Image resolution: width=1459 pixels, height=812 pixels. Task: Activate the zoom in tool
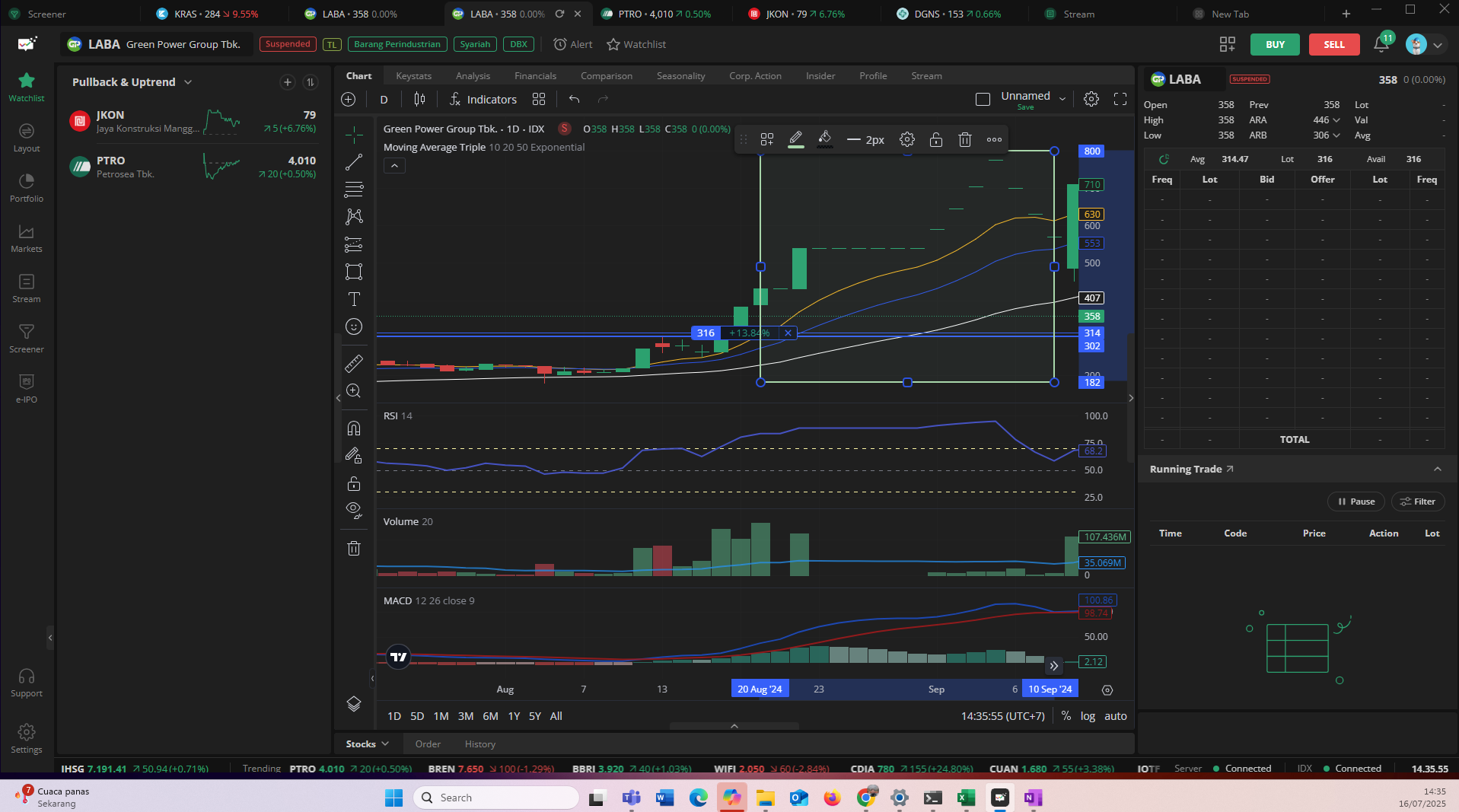point(354,390)
